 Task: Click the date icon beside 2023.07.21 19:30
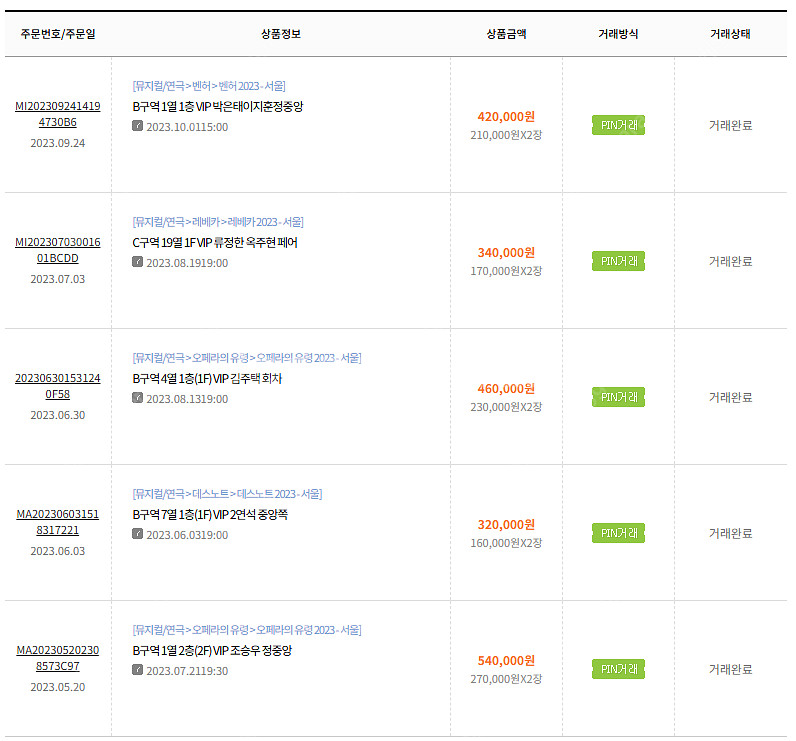(137, 669)
